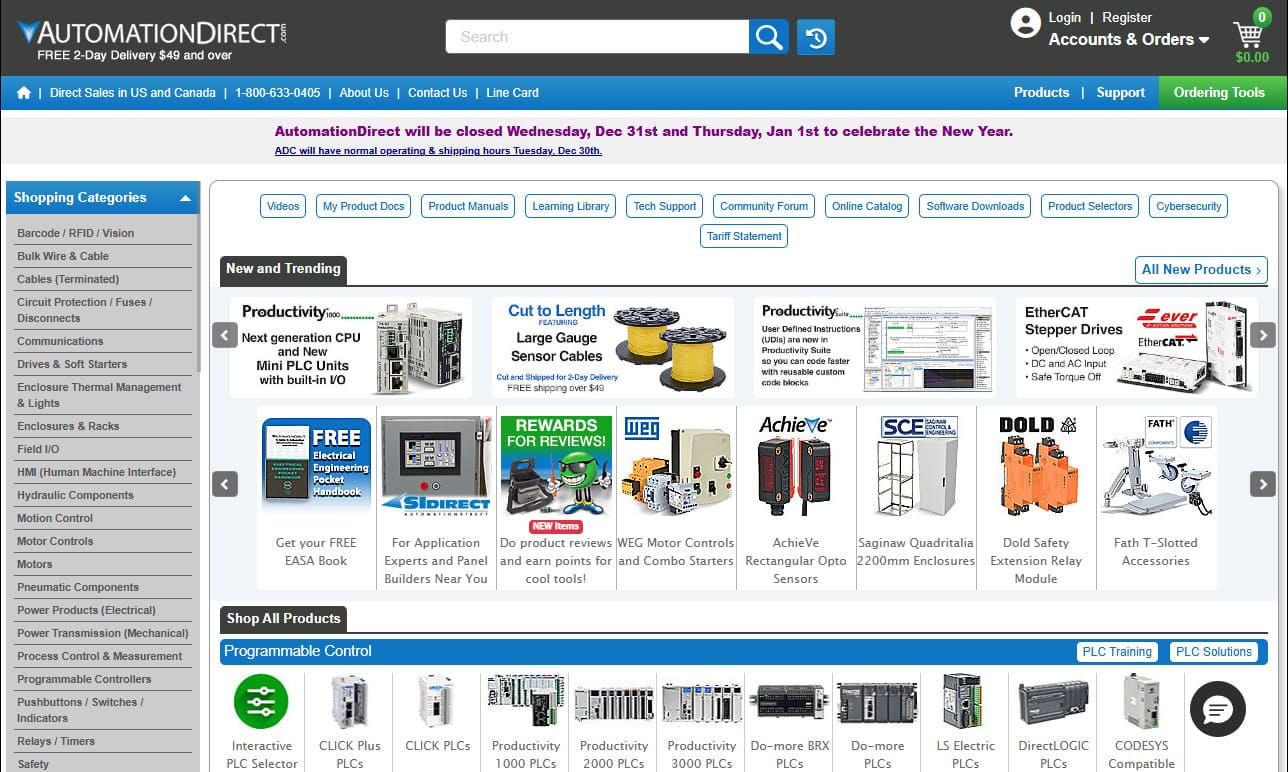Select the CLICK PLCs product icon
This screenshot has height=772, width=1288.
[x=437, y=701]
